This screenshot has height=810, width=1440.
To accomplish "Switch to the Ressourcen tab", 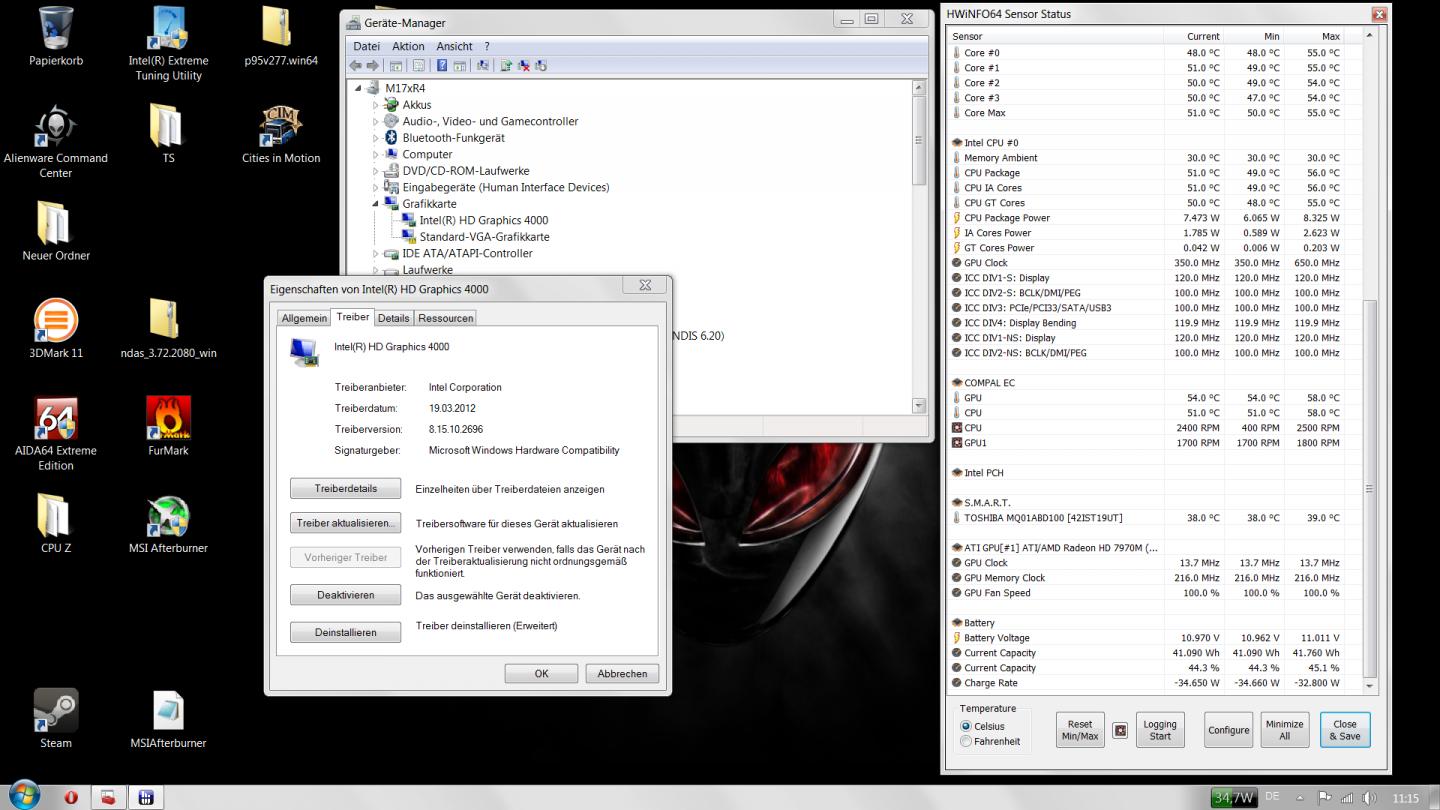I will 445,318.
